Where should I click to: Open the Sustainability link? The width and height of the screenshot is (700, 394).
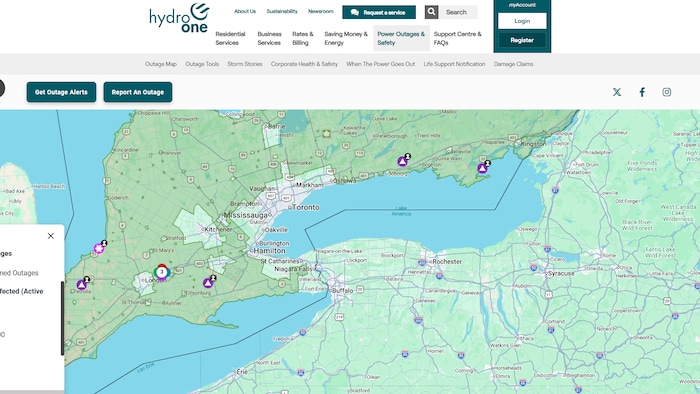282,11
